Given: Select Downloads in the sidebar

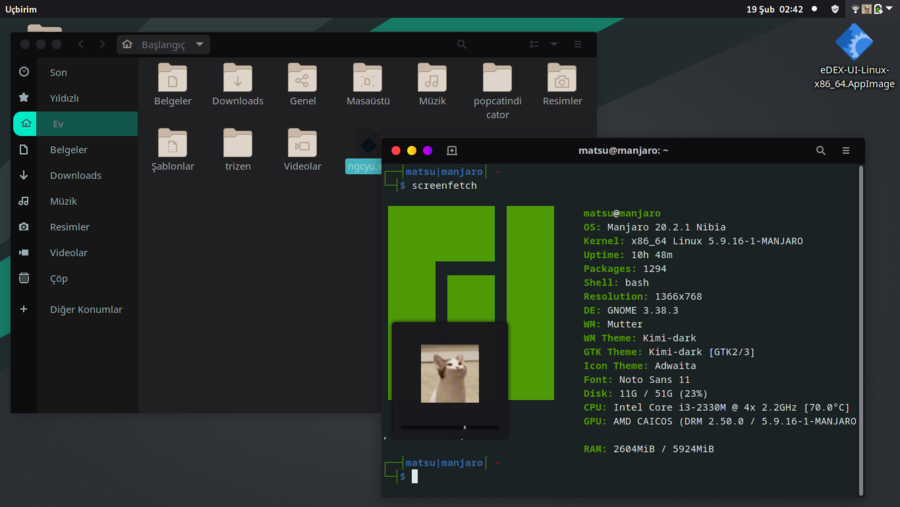Looking at the screenshot, I should pos(76,175).
